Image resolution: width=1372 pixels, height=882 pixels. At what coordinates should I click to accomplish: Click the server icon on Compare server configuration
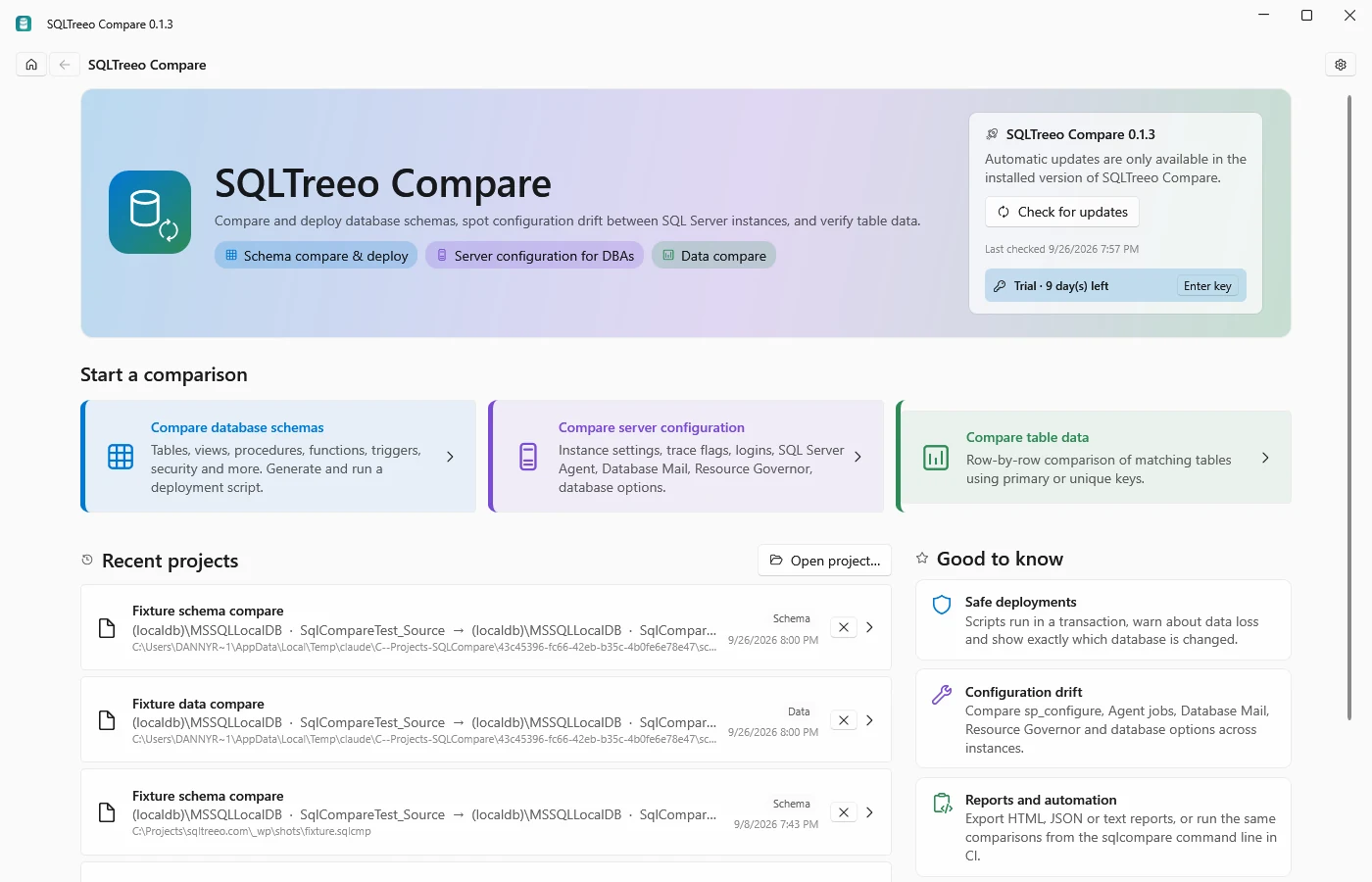click(x=528, y=457)
